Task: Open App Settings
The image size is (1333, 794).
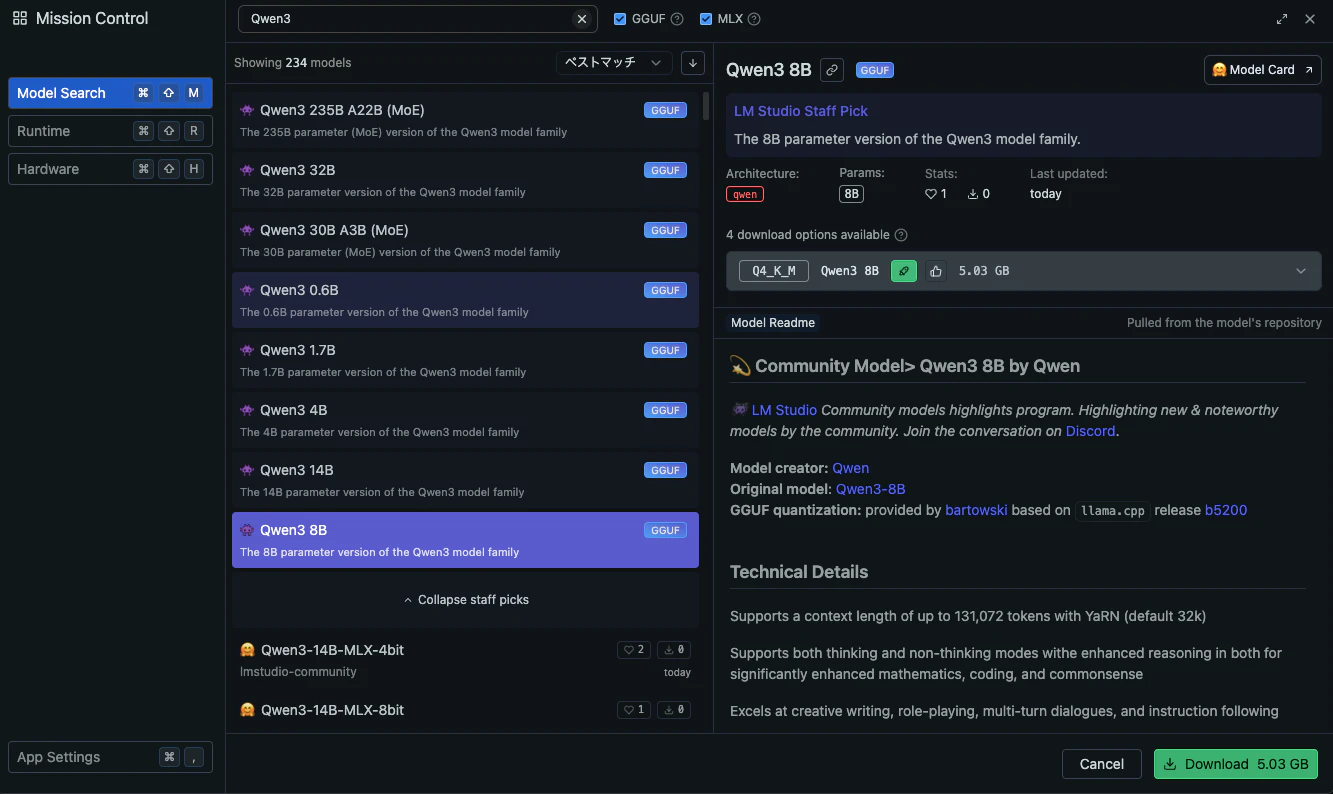Action: point(110,757)
